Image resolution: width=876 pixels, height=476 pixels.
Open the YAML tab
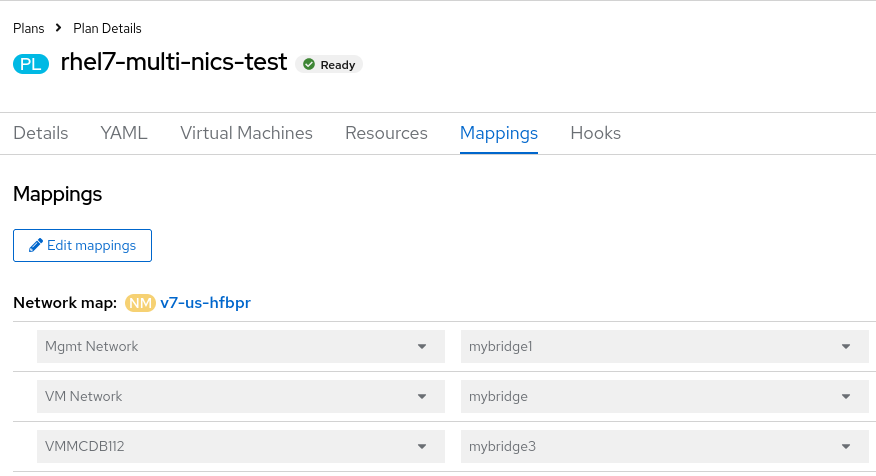coord(124,133)
